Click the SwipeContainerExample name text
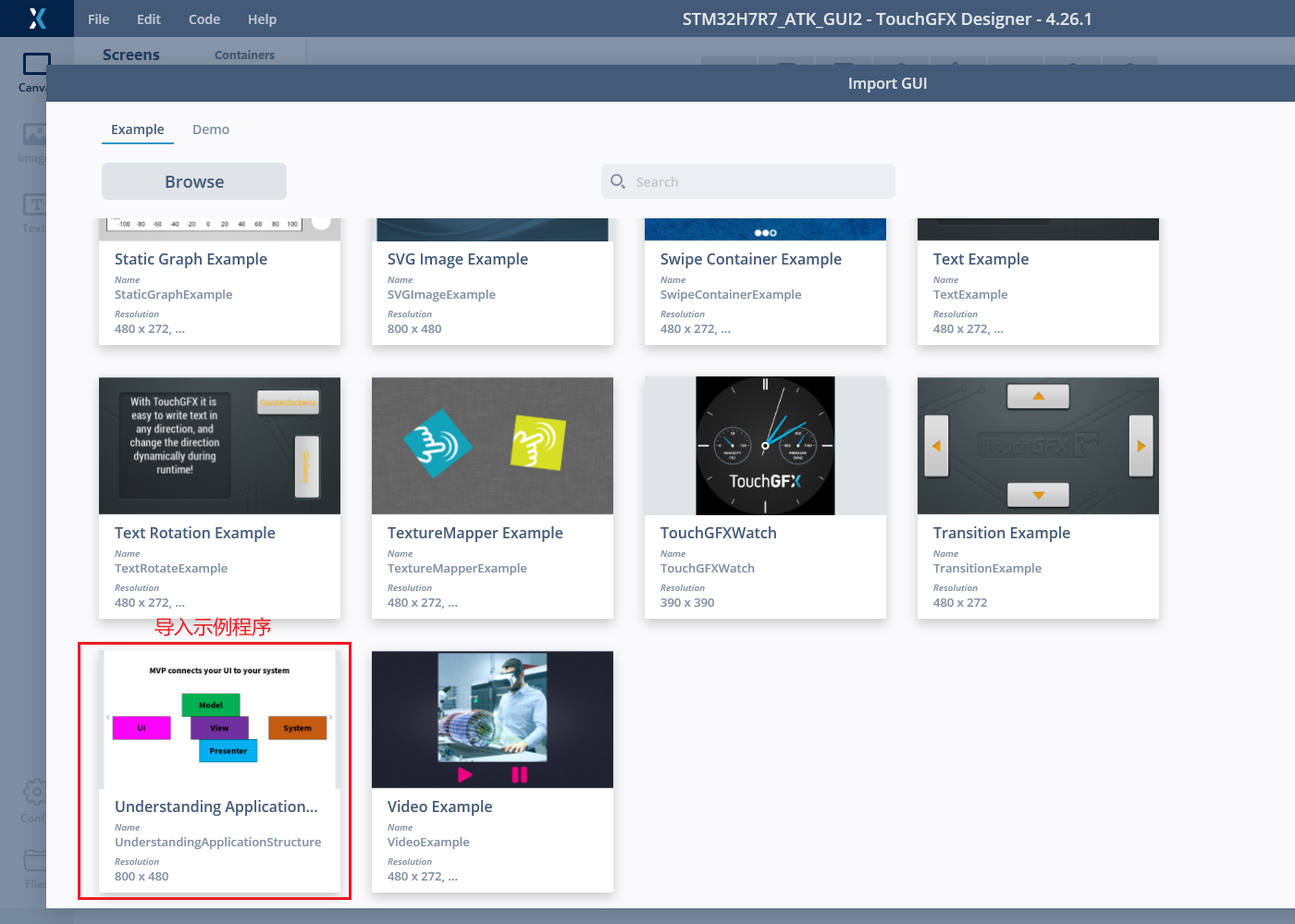The height and width of the screenshot is (924, 1295). tap(731, 294)
